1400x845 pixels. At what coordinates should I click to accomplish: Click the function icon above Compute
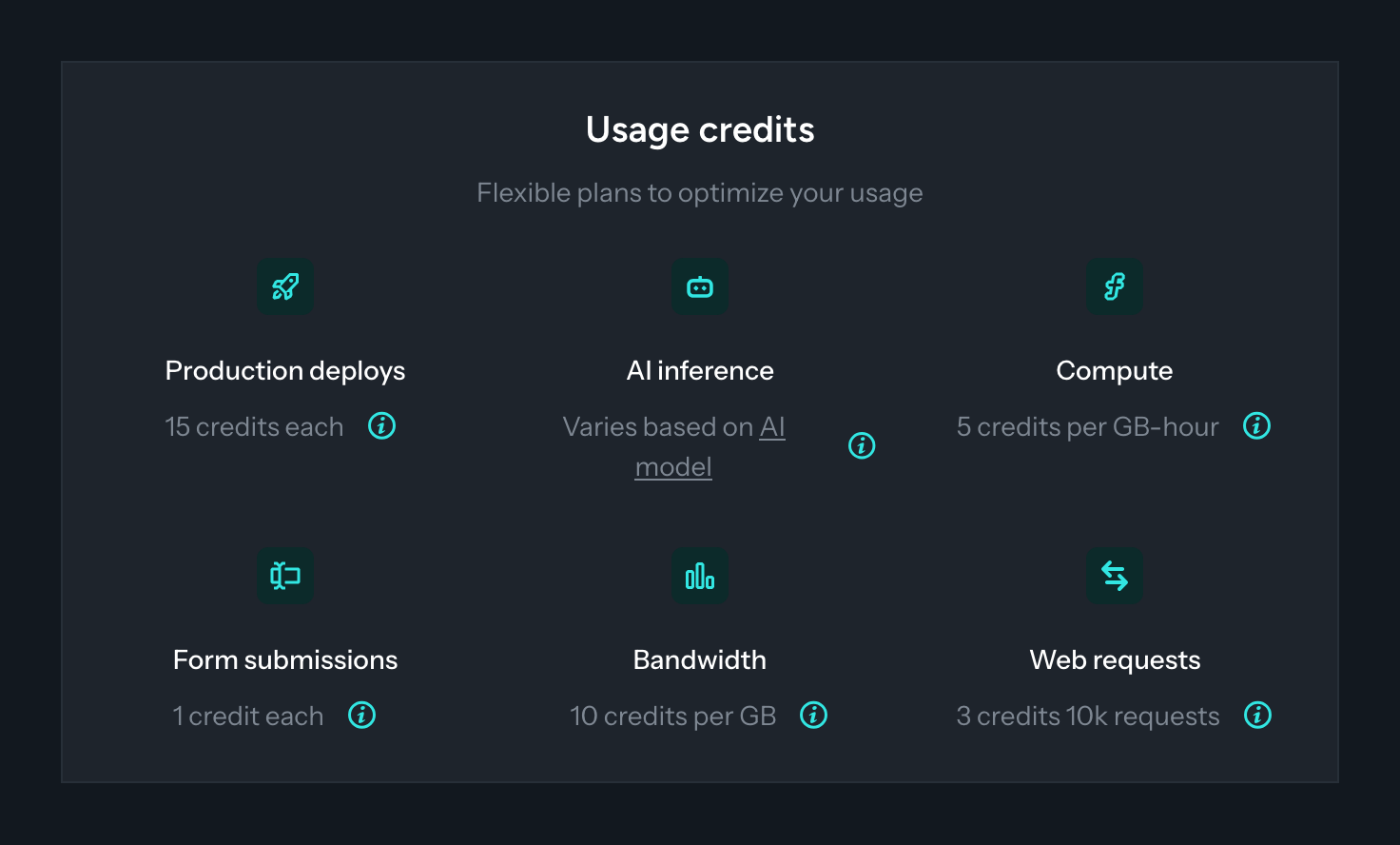click(1115, 286)
